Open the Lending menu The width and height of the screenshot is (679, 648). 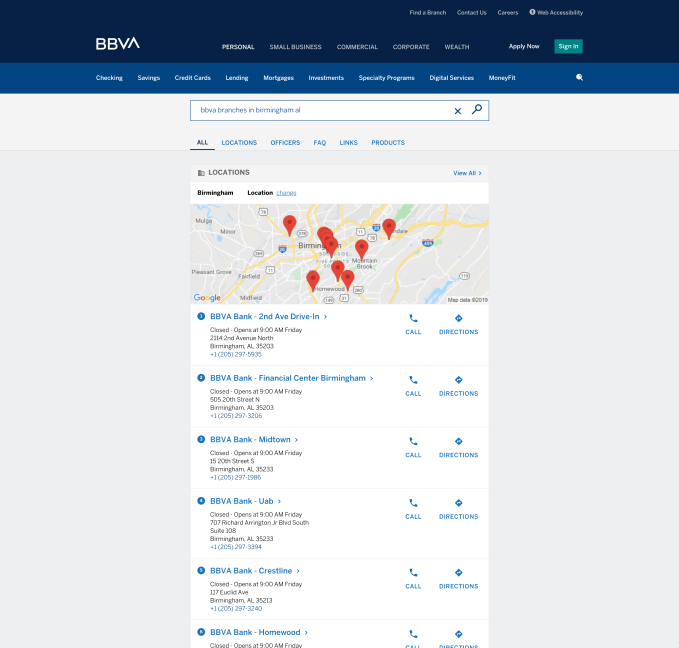click(x=237, y=78)
